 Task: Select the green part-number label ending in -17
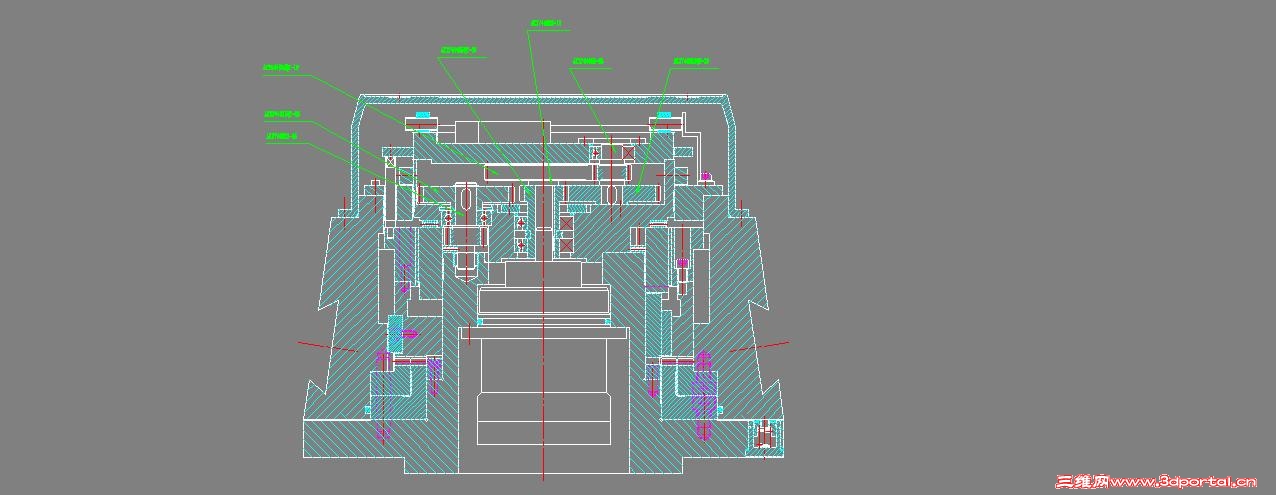[281, 68]
